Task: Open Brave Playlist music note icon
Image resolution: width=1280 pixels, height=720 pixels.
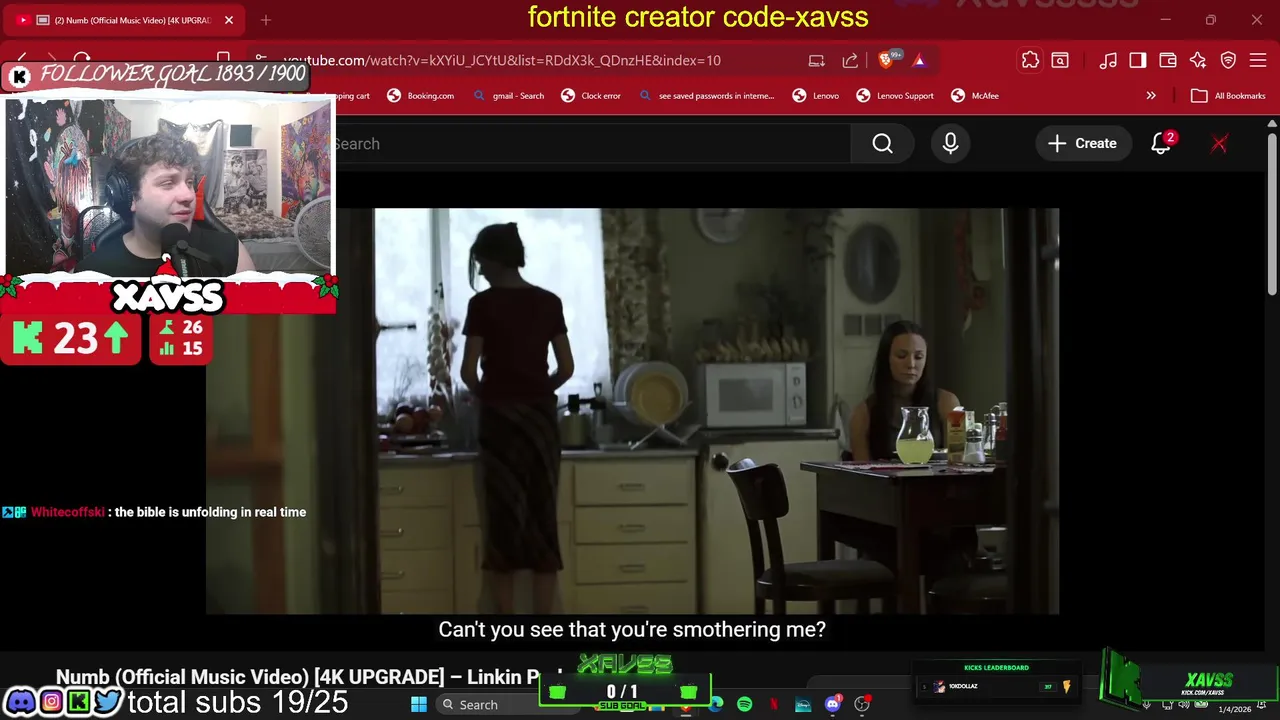Action: pyautogui.click(x=1108, y=61)
